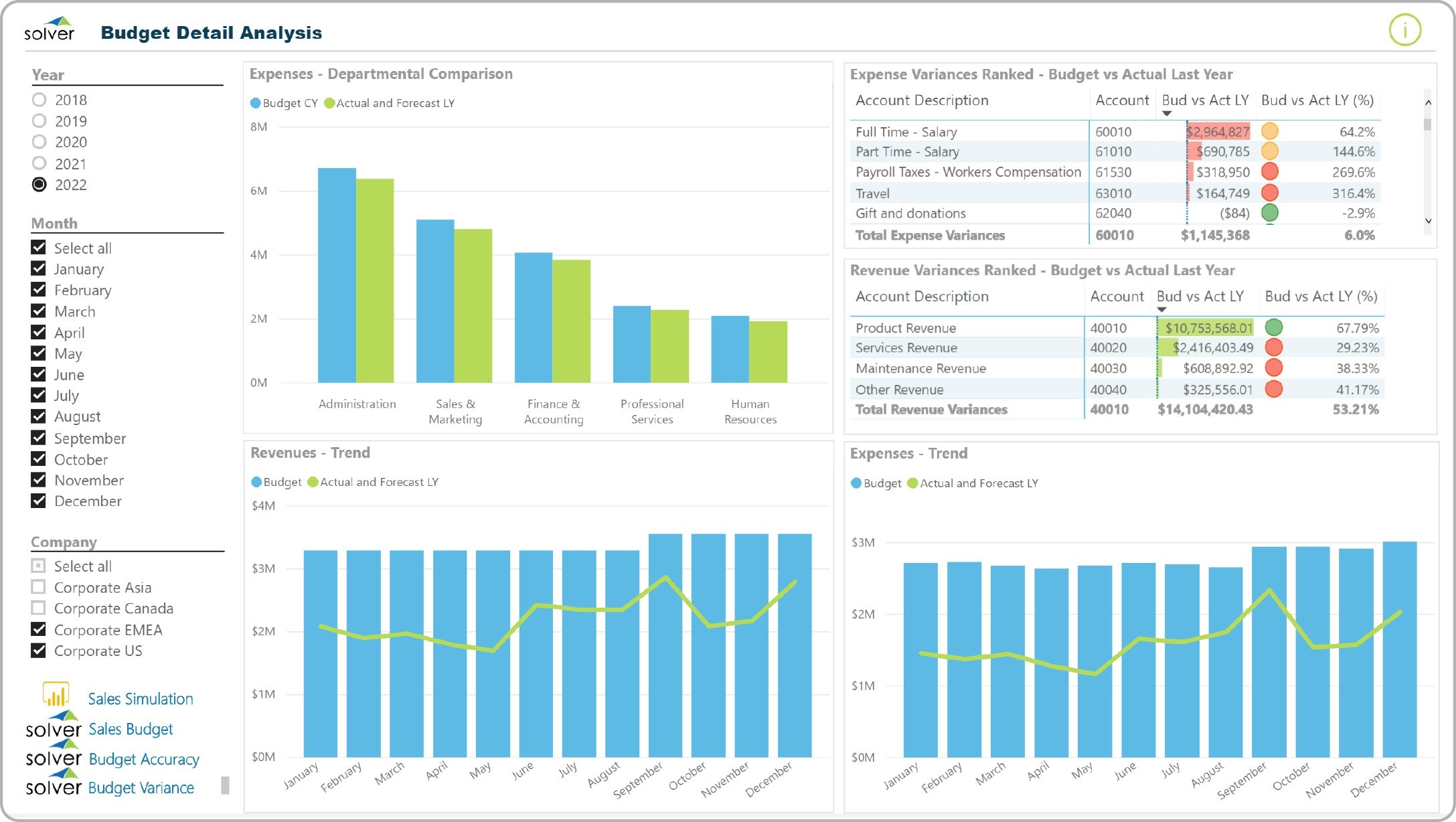Disable the Corporate EMEA checkbox

pyautogui.click(x=38, y=630)
